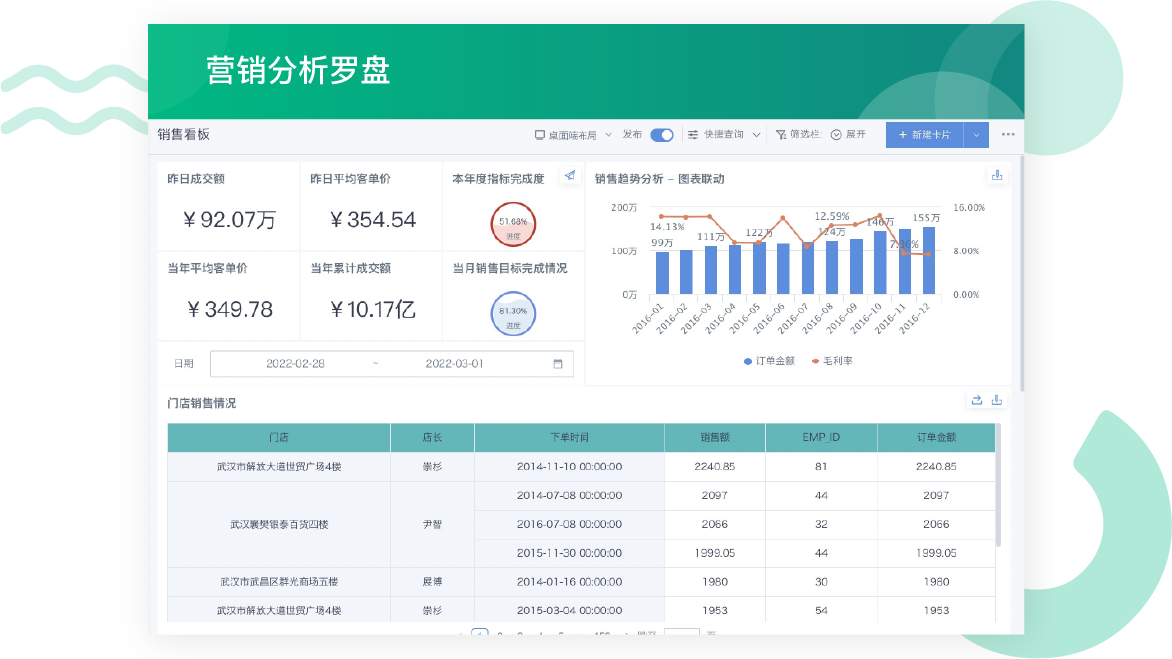Image resolution: width=1172 pixels, height=659 pixels.
Task: Toggle 订单金额 series in chart legend
Action: pyautogui.click(x=769, y=361)
